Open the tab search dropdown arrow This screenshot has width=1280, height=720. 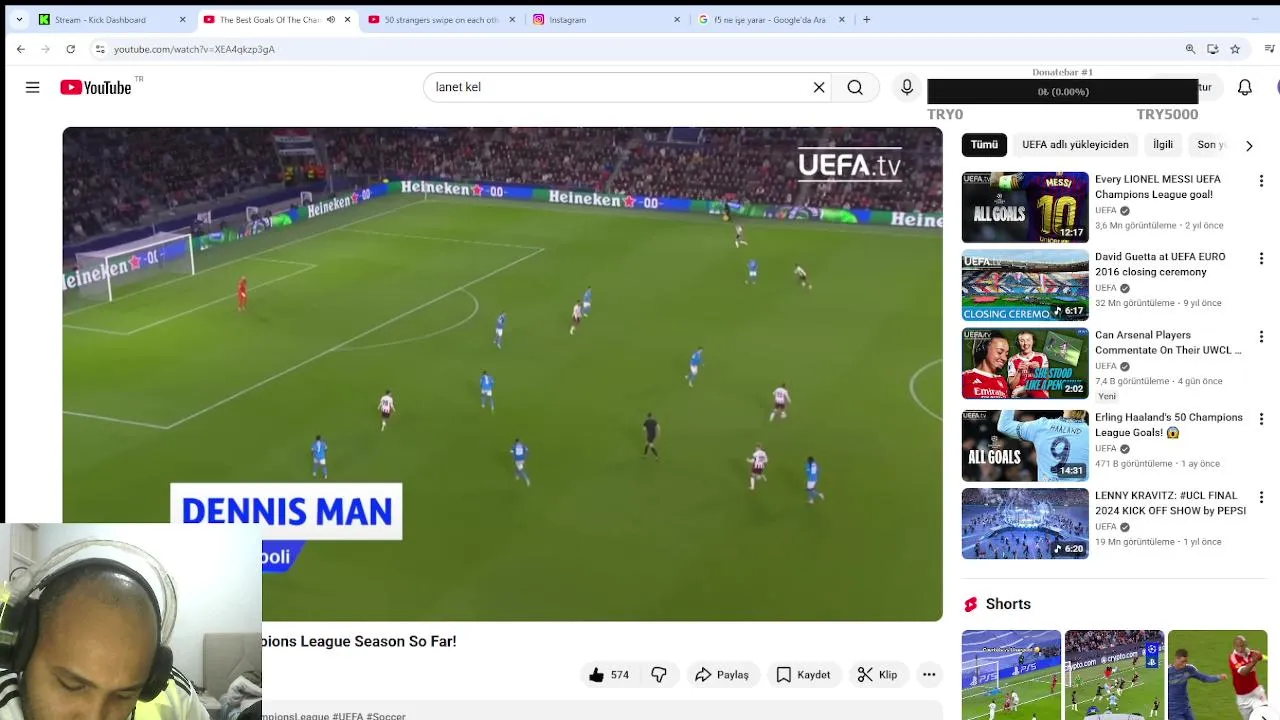19,19
